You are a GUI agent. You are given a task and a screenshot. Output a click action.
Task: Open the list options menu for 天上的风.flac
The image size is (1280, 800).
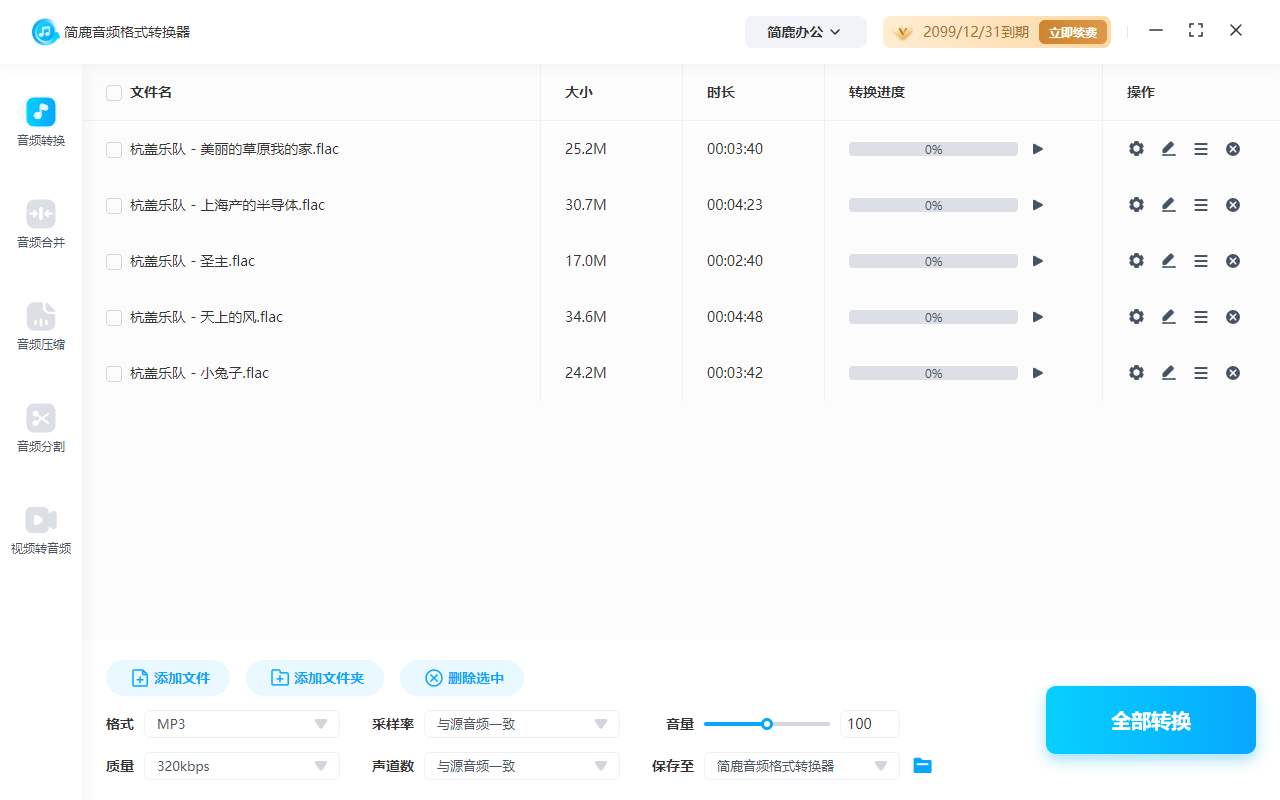(1201, 316)
